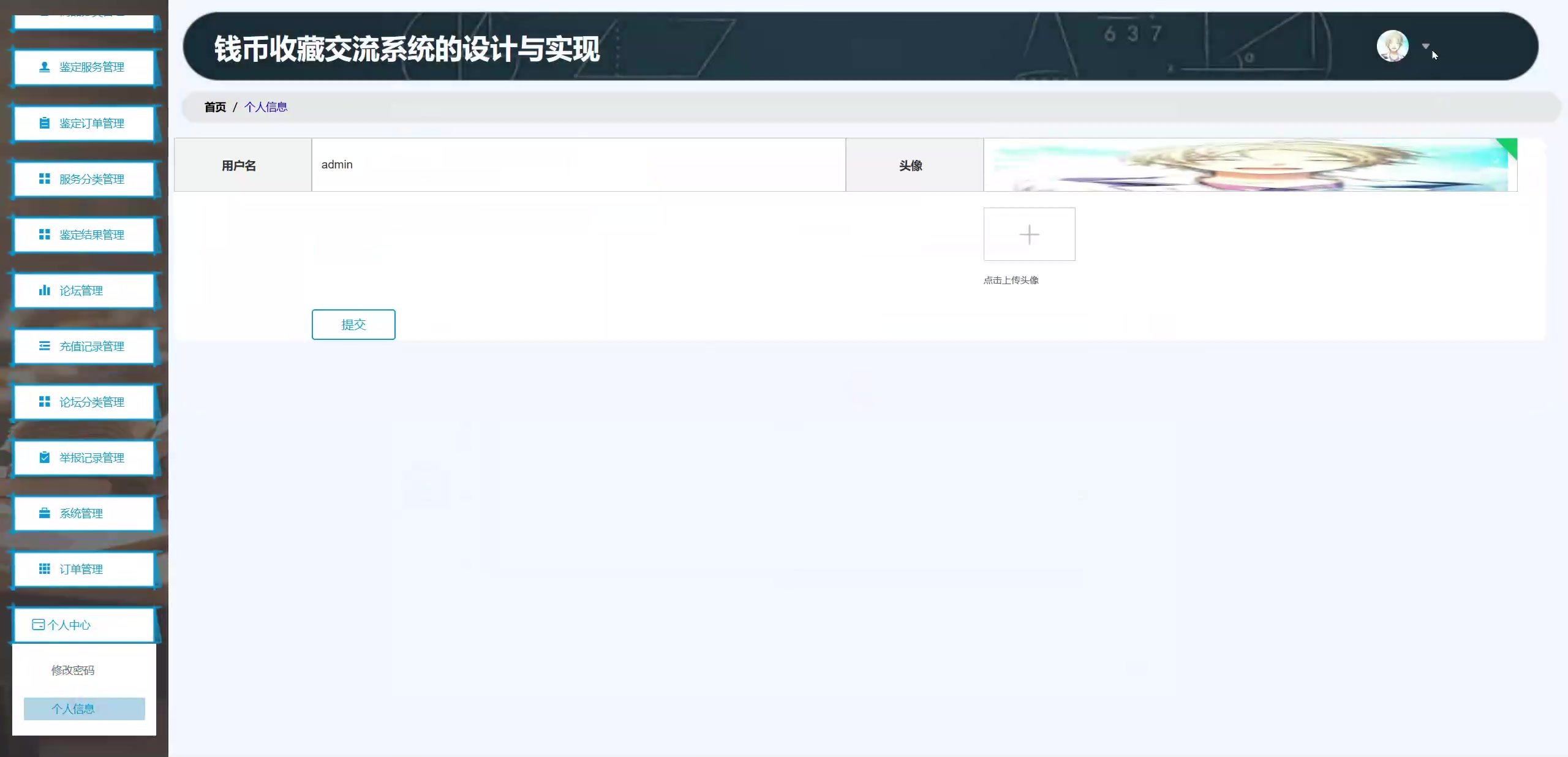Click the grid icon beside 服务分类管理
The height and width of the screenshot is (757, 1568).
44,179
